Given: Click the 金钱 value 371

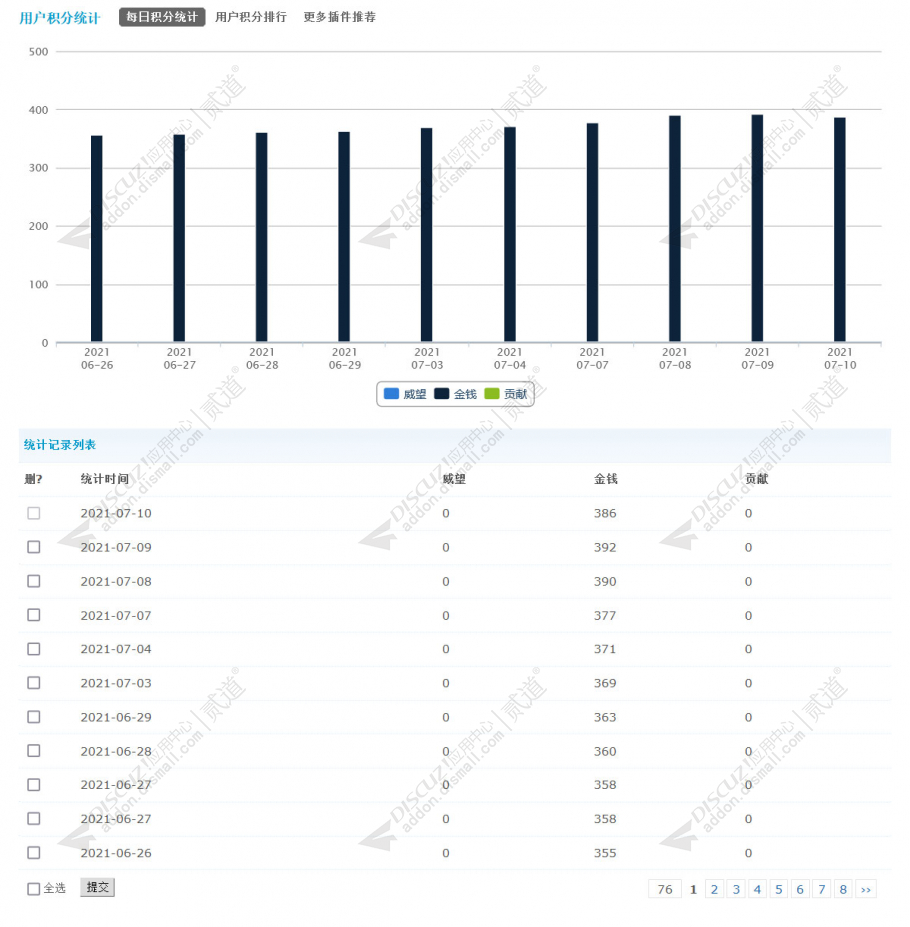Looking at the screenshot, I should click(x=605, y=649).
